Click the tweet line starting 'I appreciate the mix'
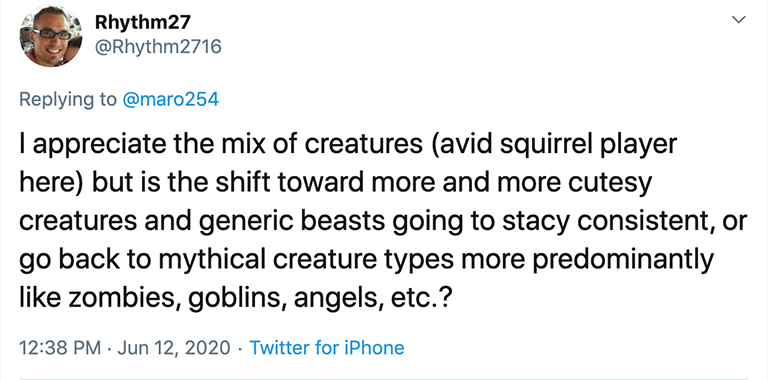 click(x=348, y=145)
